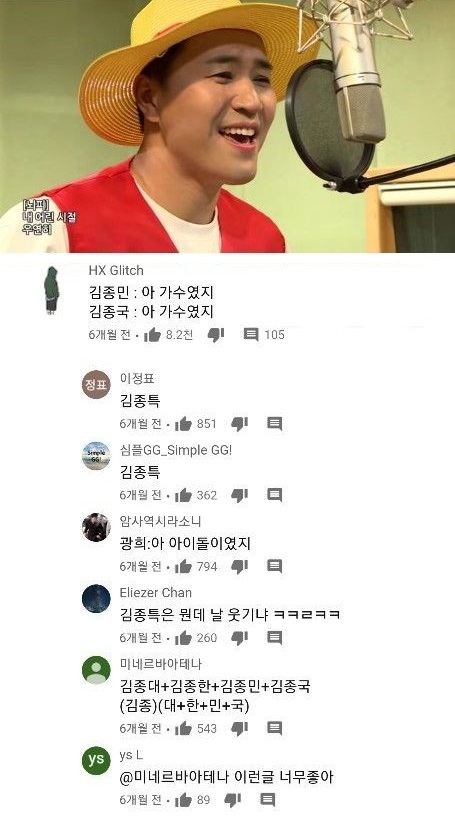The width and height of the screenshot is (455, 832).
Task: Reply to Eliezer Chan's comment
Action: pos(274,637)
